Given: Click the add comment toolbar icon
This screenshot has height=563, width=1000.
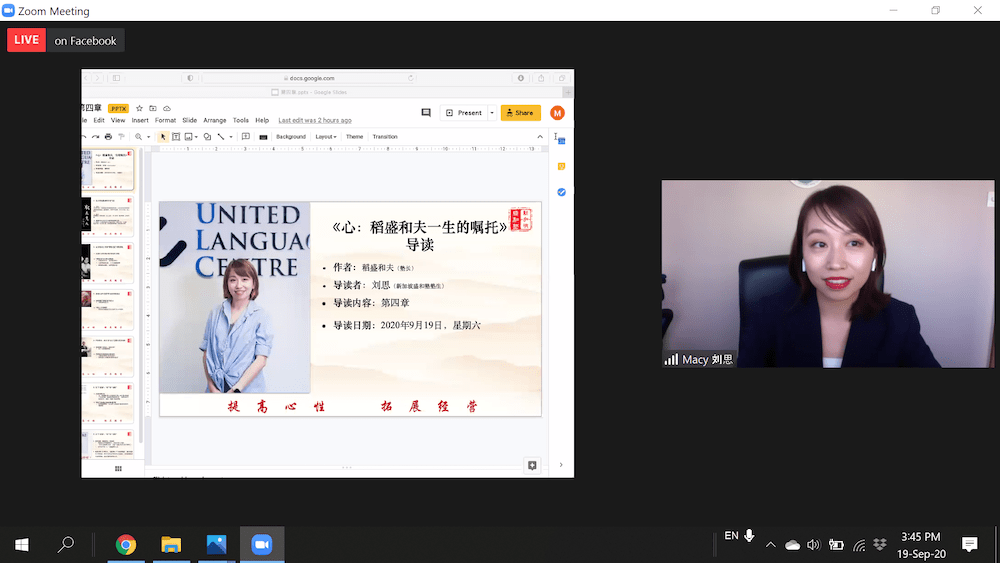Looking at the screenshot, I should coord(246,137).
